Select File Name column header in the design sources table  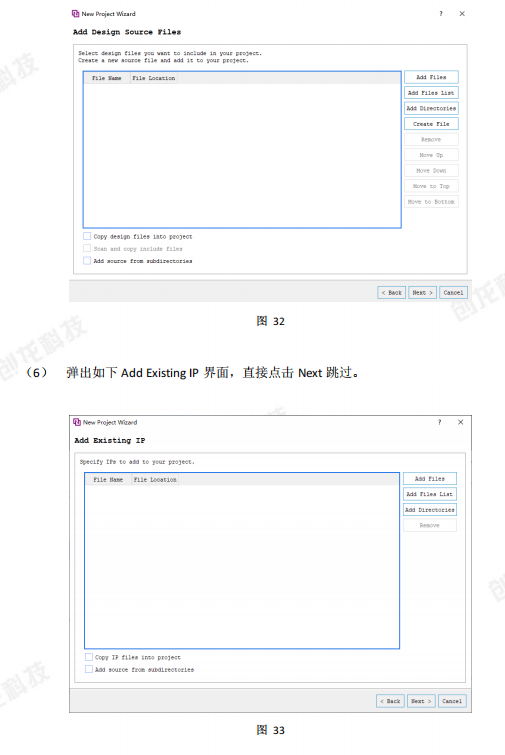tap(106, 78)
